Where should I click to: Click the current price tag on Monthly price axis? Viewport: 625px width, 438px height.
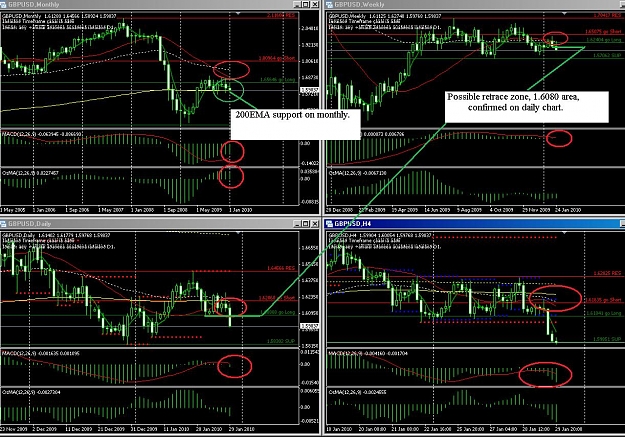click(x=310, y=90)
